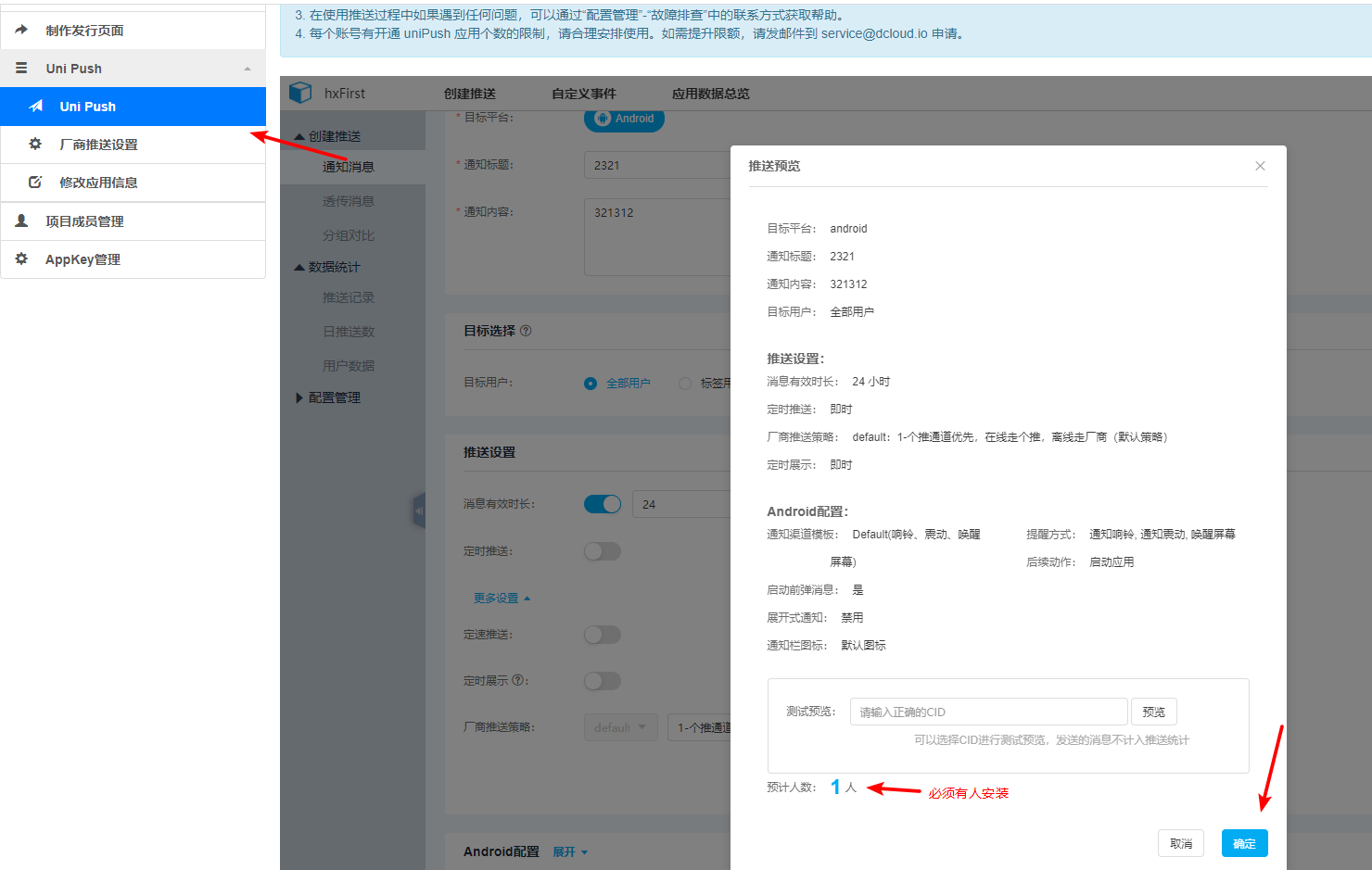Collapse the 创建推送 tree section
1372x870 pixels.
click(299, 136)
